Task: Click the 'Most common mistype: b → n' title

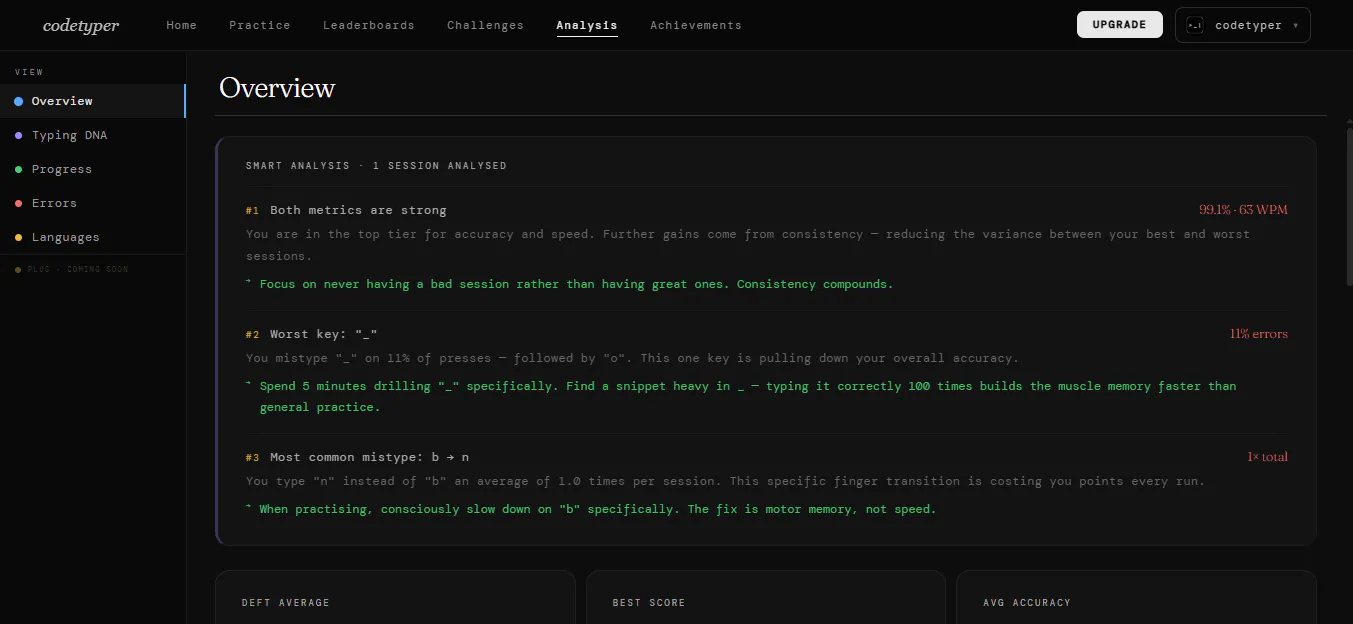Action: (369, 457)
